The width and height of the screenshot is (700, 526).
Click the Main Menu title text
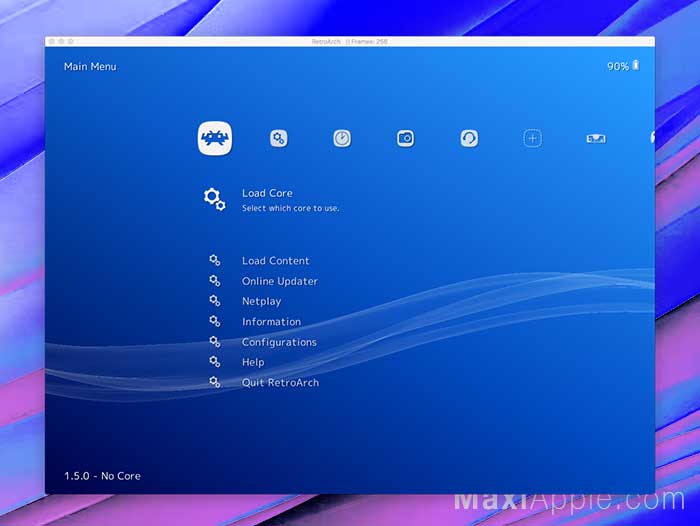tap(90, 67)
